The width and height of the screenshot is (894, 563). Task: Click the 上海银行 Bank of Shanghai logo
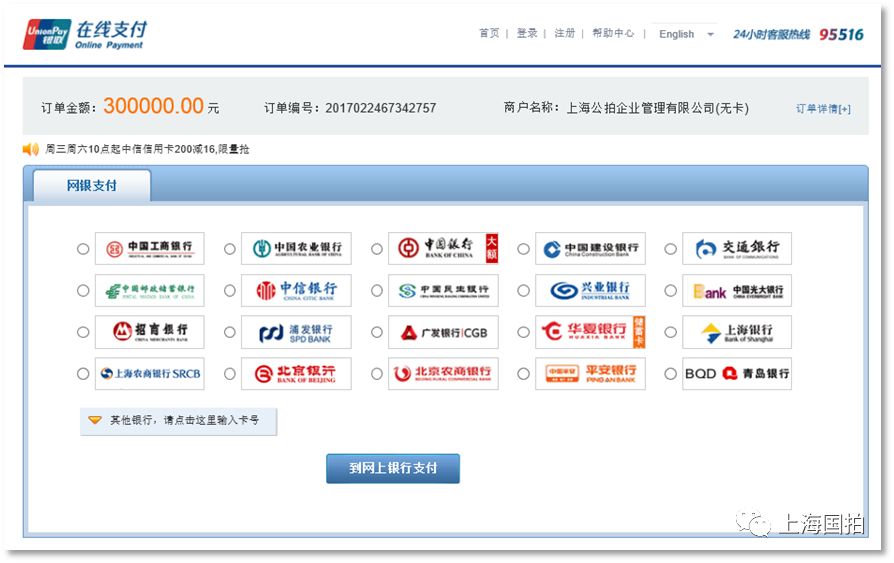point(737,332)
